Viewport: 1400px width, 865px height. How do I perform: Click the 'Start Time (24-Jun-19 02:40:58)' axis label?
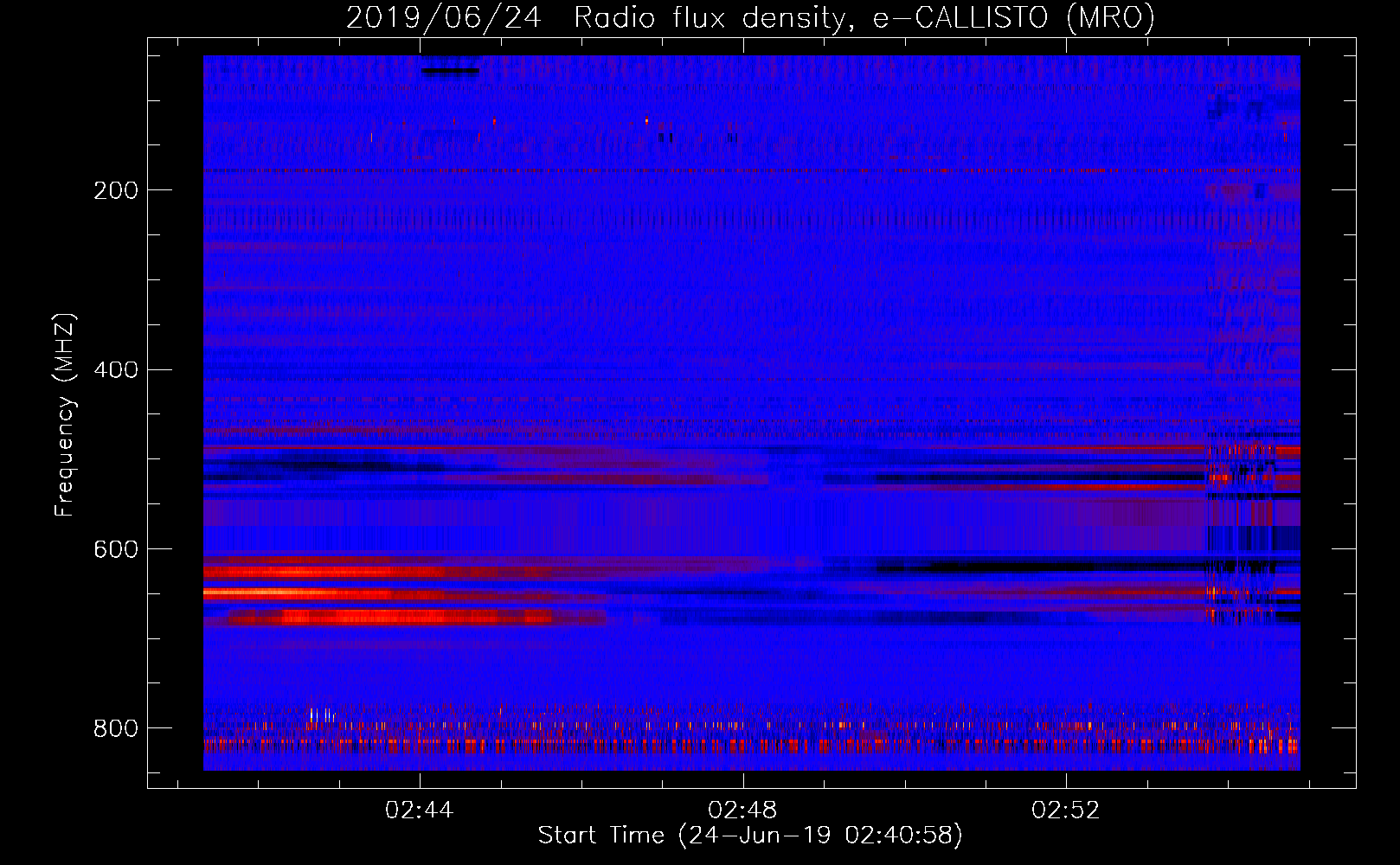click(750, 836)
